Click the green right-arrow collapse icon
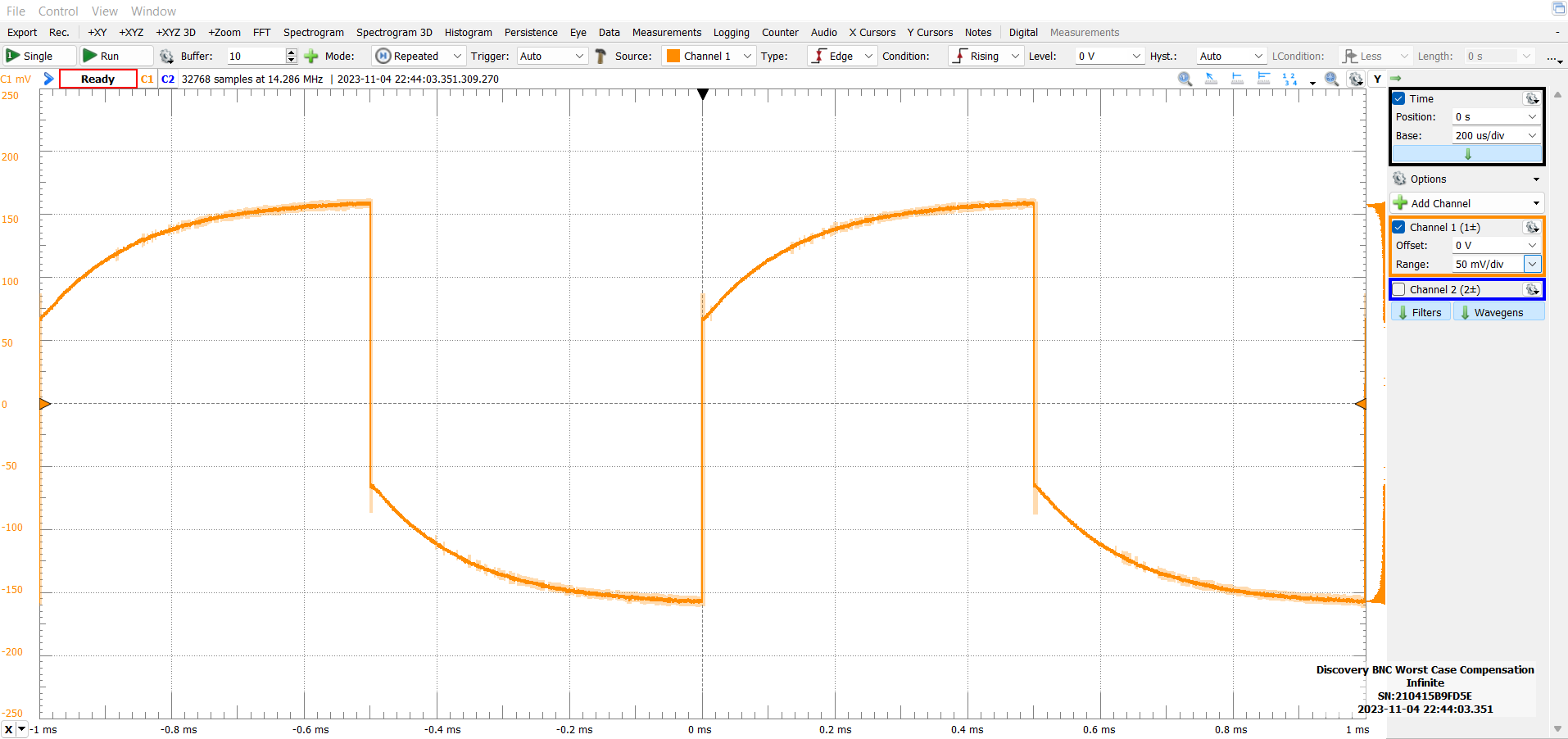 (x=1396, y=79)
